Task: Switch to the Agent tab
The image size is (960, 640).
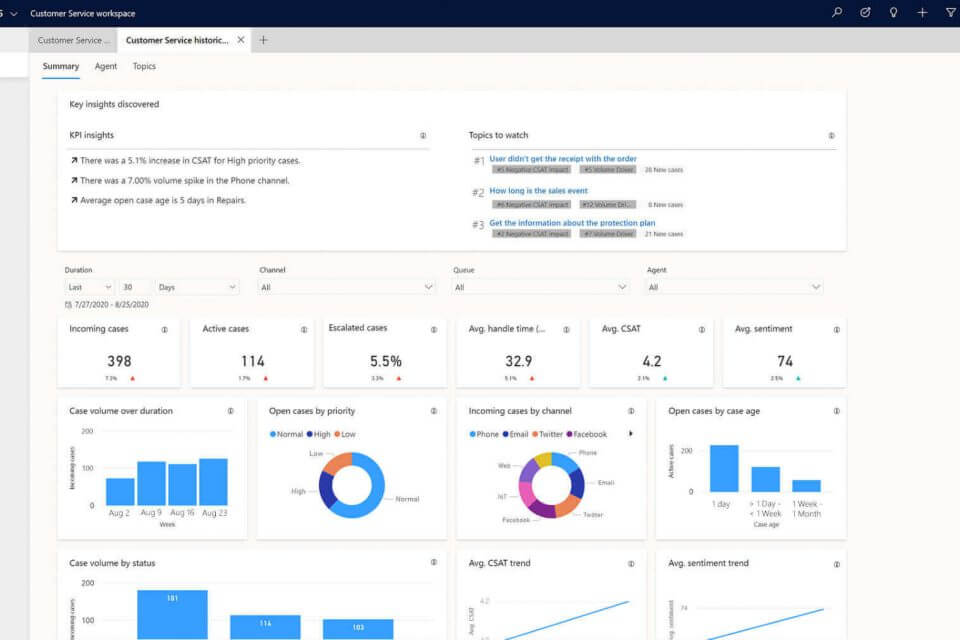Action: click(x=106, y=66)
